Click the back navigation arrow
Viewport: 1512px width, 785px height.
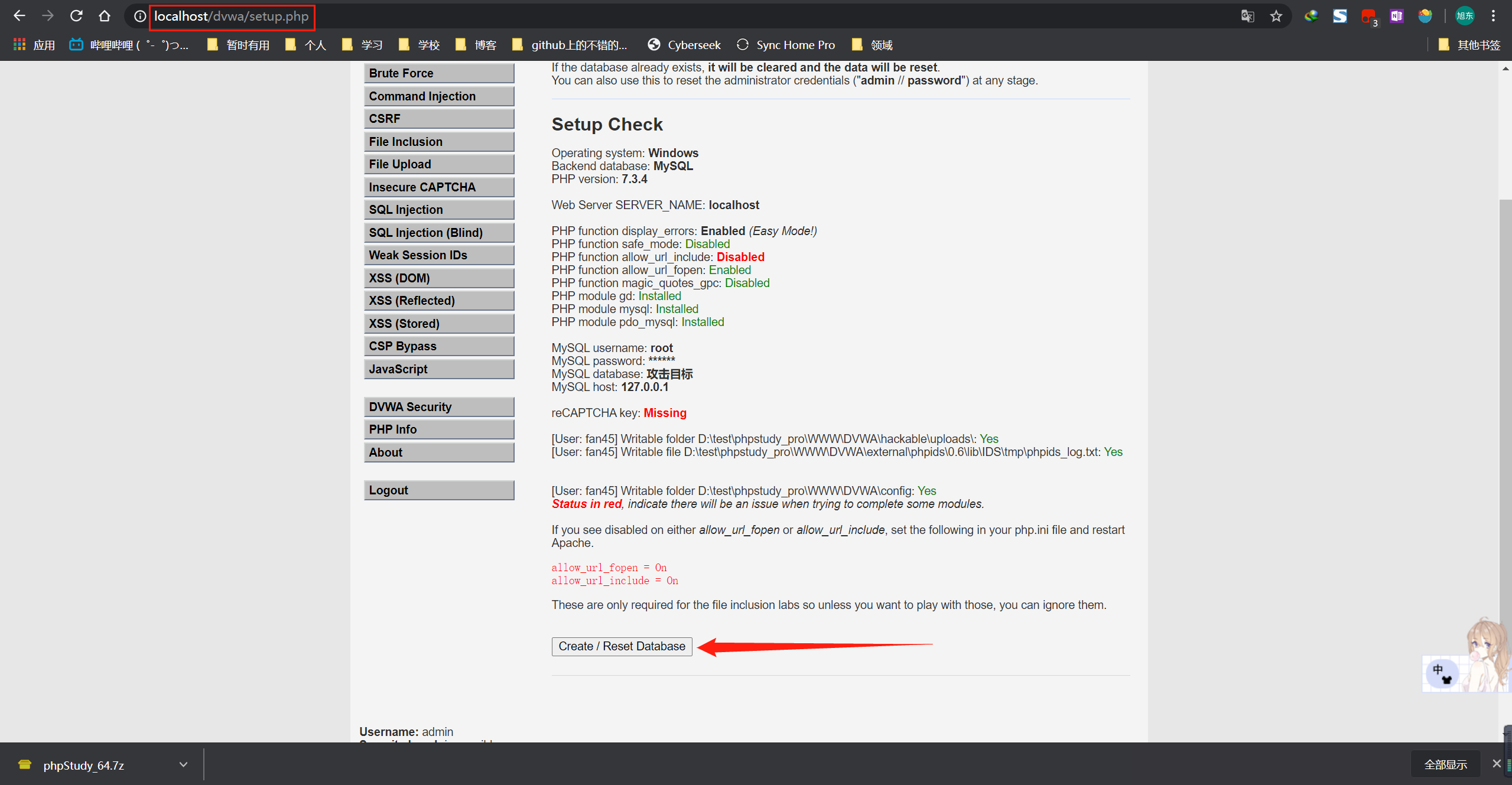19,16
